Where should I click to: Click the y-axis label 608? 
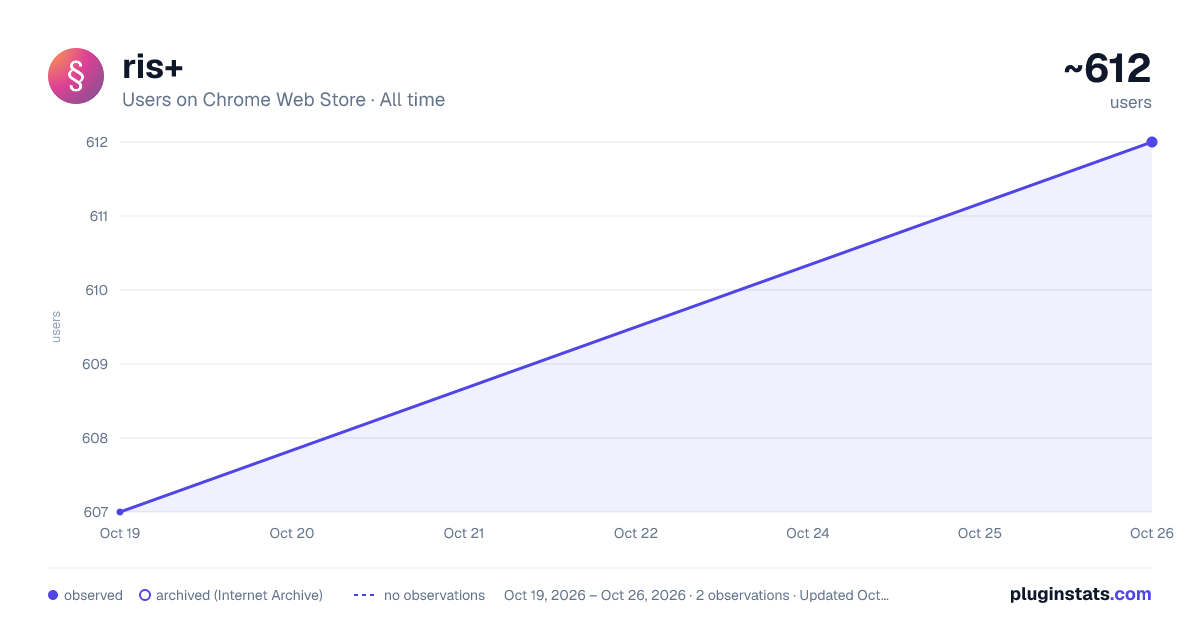[x=96, y=438]
